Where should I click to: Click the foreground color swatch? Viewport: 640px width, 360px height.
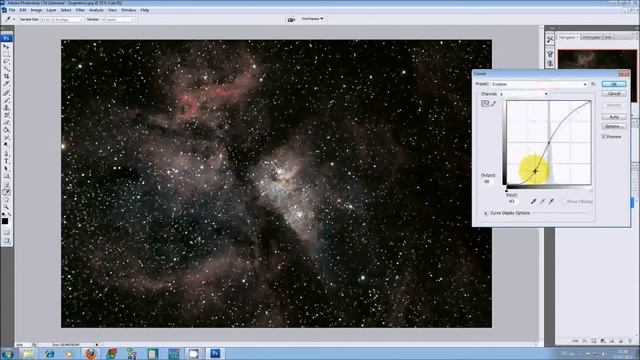(x=5, y=221)
